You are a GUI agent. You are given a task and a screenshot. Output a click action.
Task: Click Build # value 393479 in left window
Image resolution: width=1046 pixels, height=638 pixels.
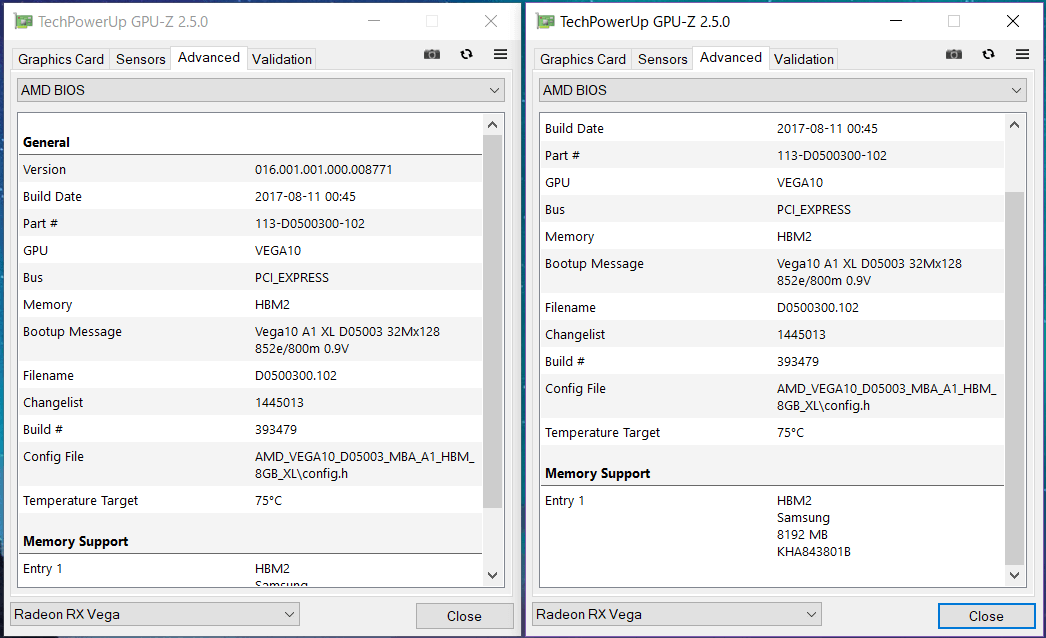tap(276, 430)
